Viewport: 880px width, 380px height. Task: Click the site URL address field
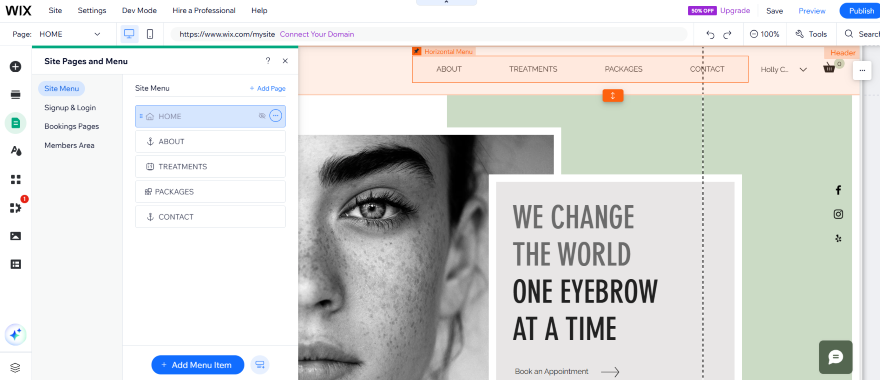[x=429, y=34]
